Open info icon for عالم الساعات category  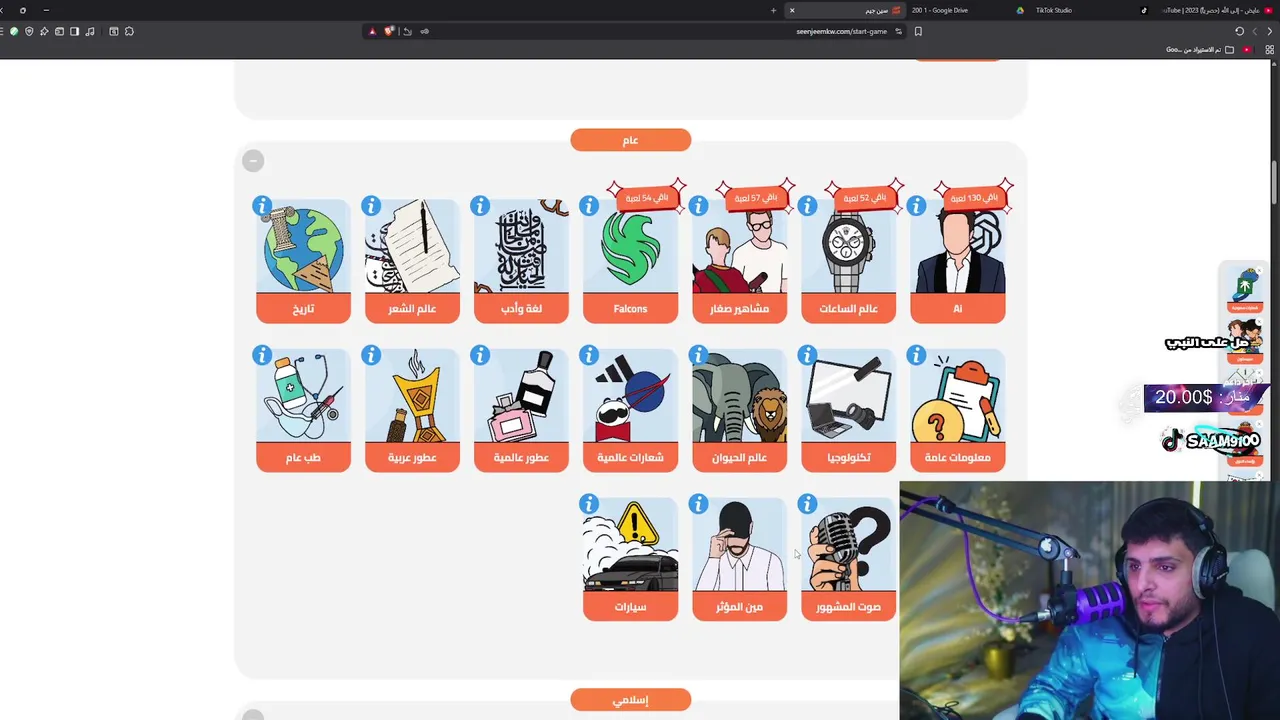click(x=807, y=206)
